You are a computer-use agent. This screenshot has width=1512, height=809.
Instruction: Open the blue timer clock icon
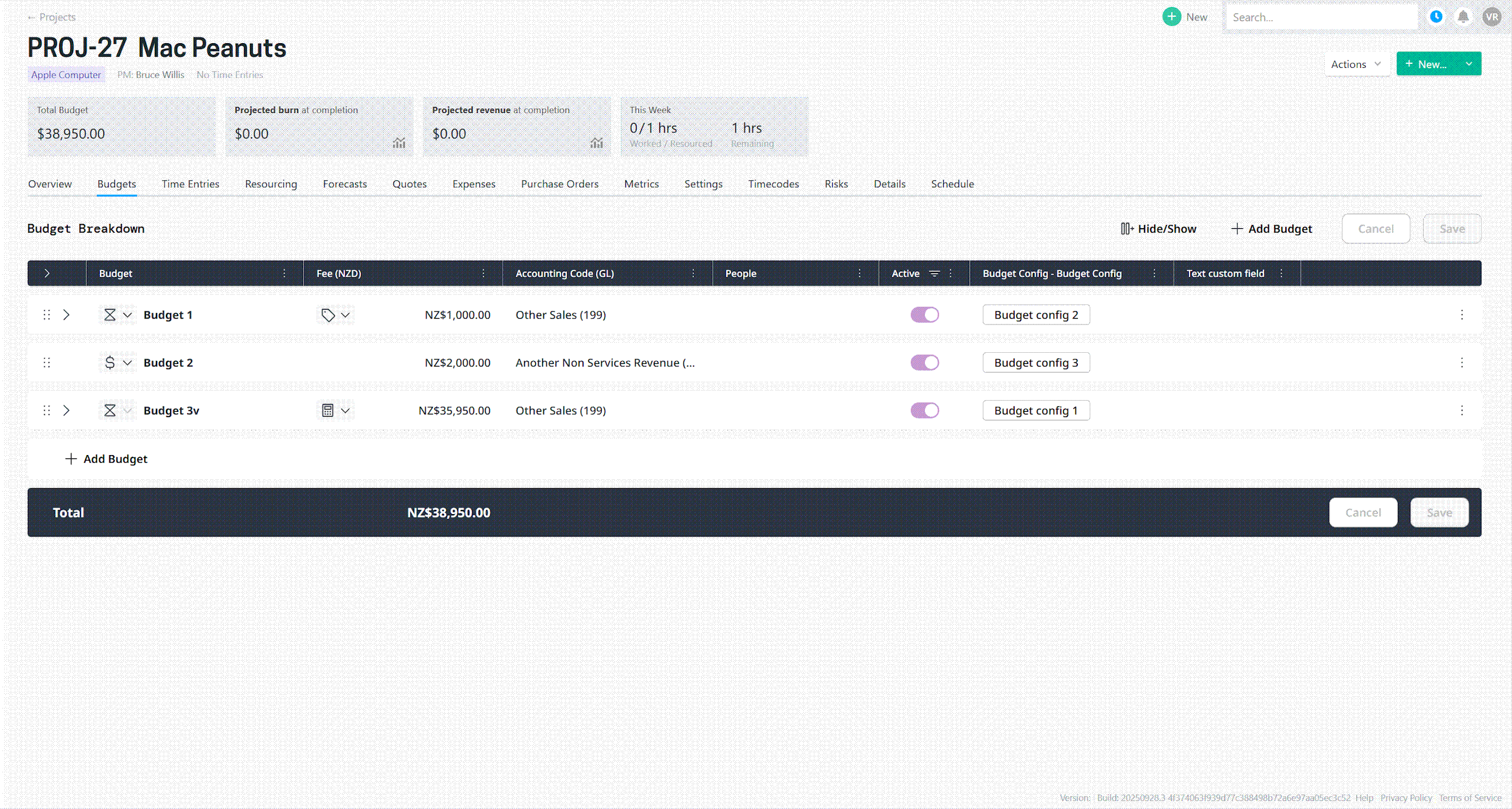(1436, 17)
